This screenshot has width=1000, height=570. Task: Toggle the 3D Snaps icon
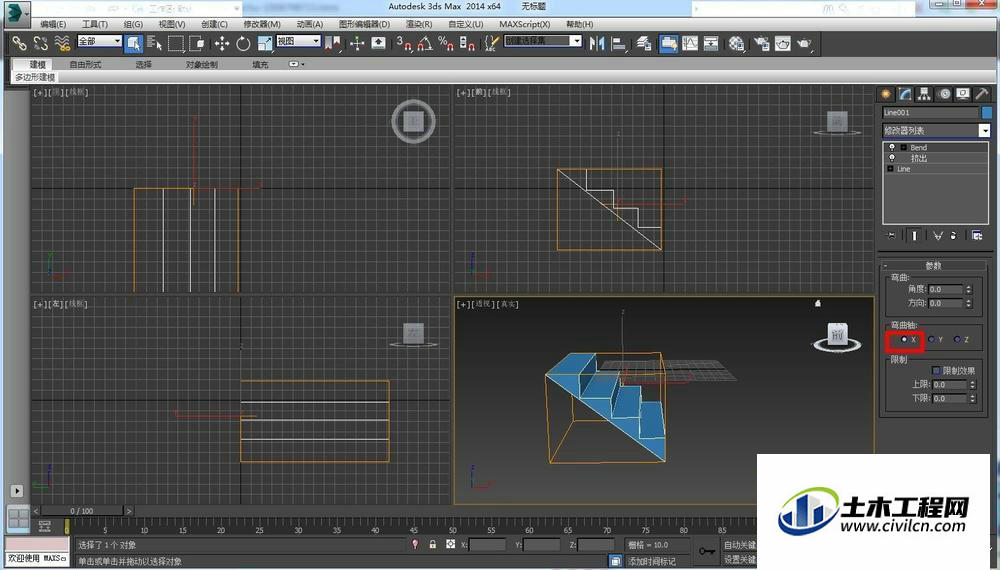tap(404, 43)
